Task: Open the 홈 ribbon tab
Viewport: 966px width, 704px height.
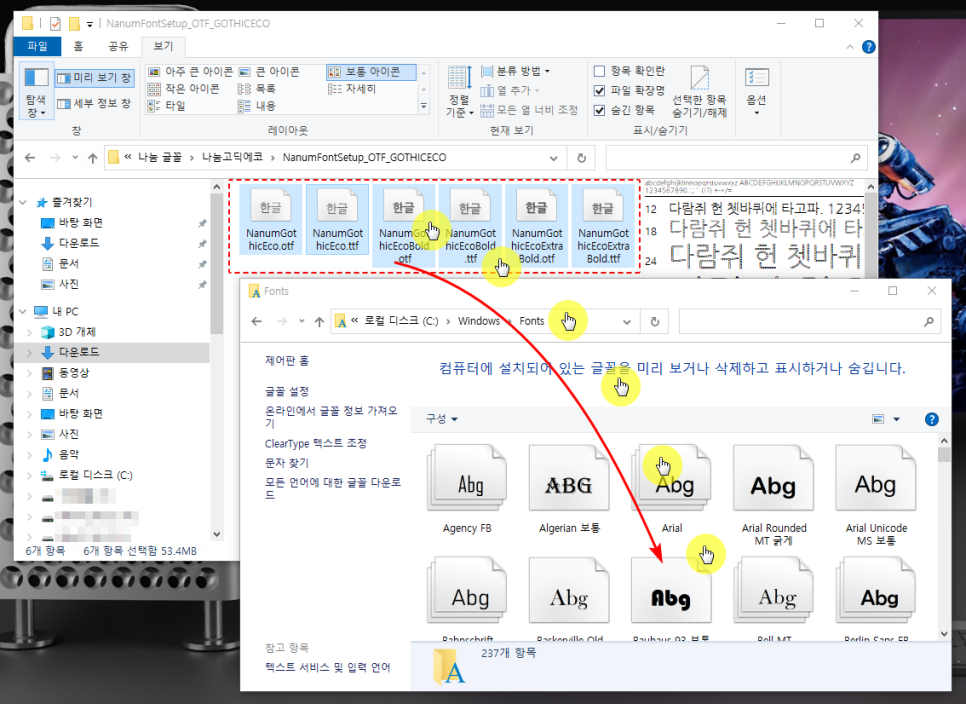Action: click(78, 46)
